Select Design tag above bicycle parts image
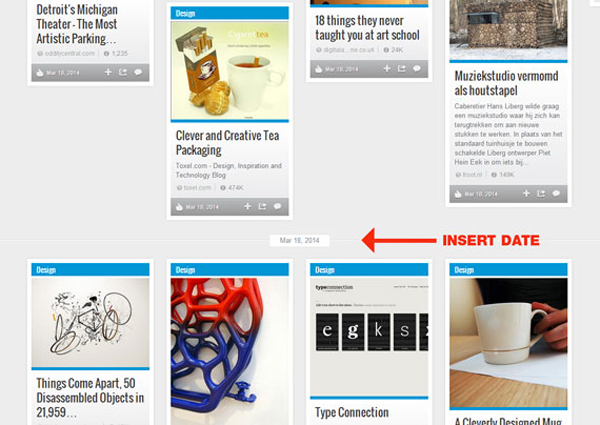This screenshot has width=600, height=425. pyautogui.click(x=46, y=270)
